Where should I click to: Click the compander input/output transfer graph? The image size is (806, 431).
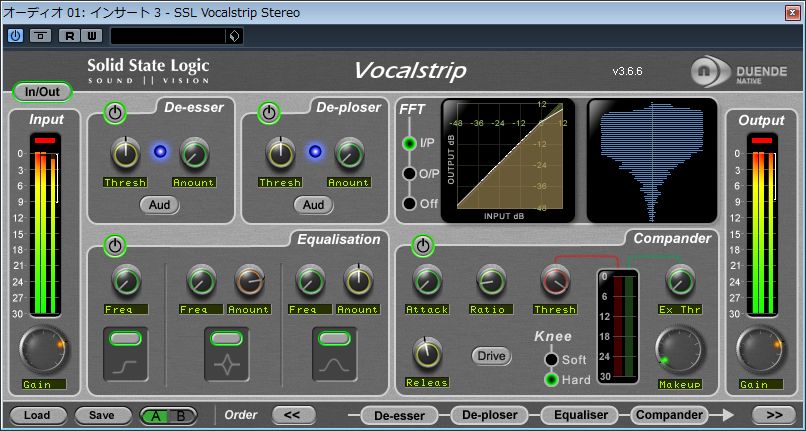click(x=508, y=160)
